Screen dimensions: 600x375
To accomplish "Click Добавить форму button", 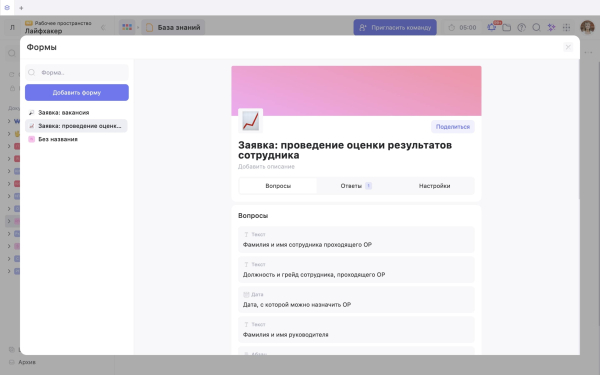I will coord(77,93).
